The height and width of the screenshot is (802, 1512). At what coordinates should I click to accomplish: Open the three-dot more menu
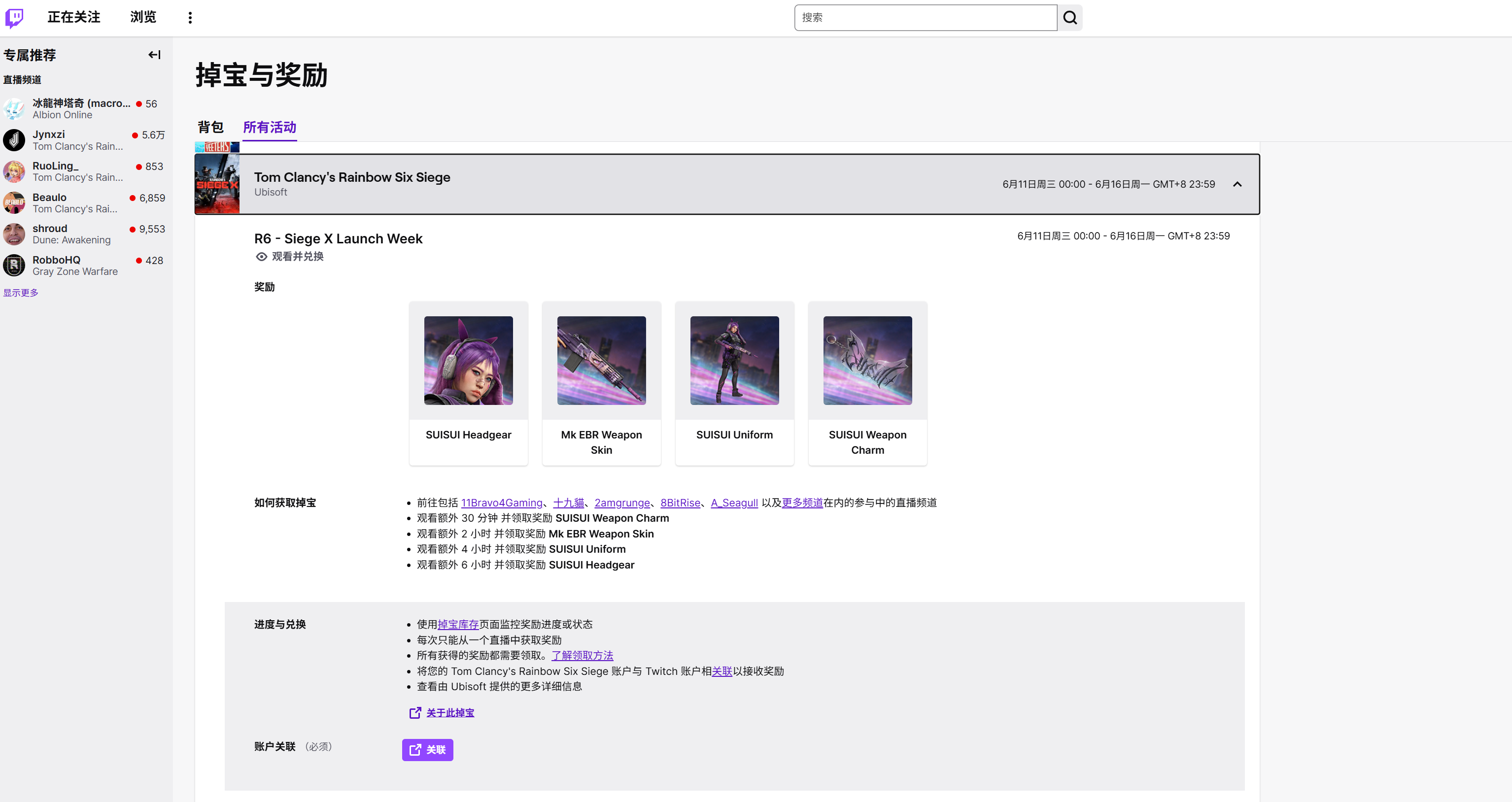click(x=190, y=18)
